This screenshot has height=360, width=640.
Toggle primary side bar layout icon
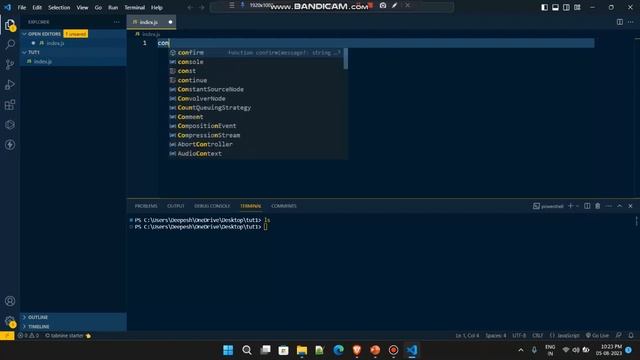pos(544,7)
